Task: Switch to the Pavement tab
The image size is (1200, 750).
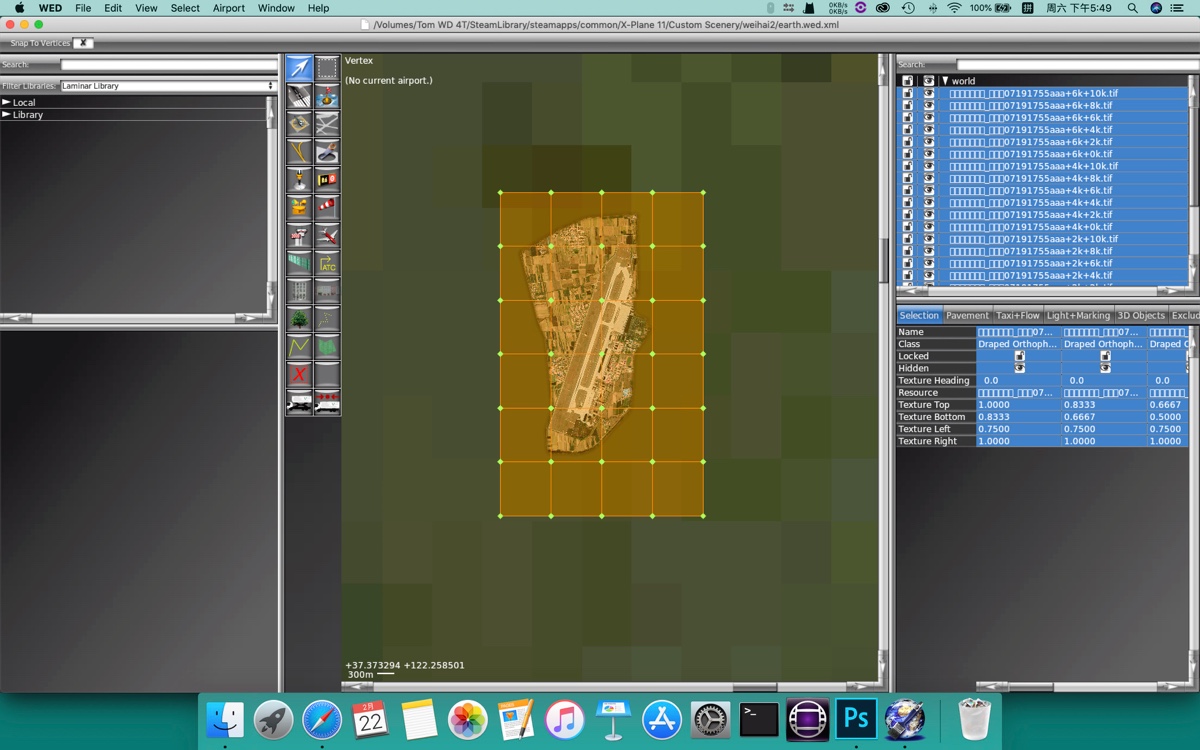Action: (967, 315)
